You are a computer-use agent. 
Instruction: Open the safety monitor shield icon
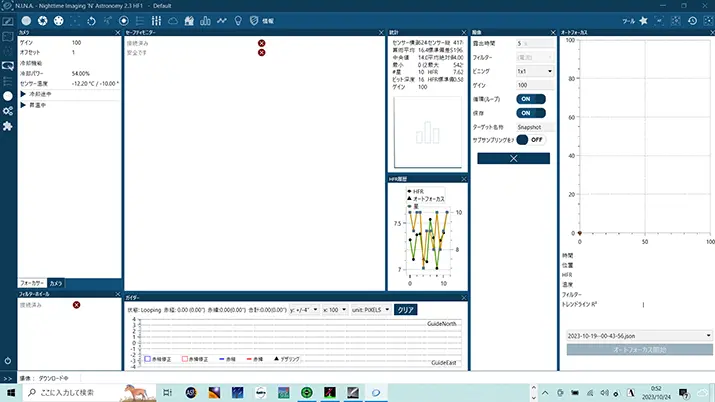[254, 21]
